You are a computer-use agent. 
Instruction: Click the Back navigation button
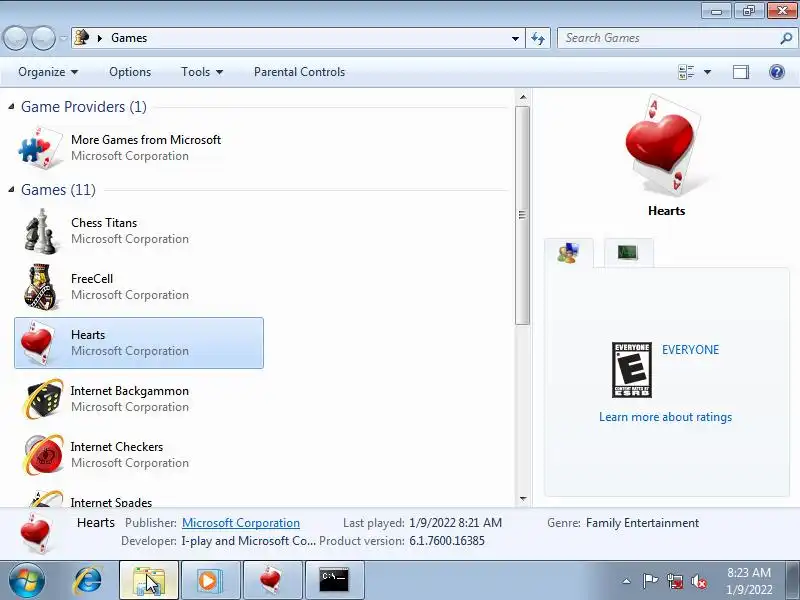tap(15, 38)
